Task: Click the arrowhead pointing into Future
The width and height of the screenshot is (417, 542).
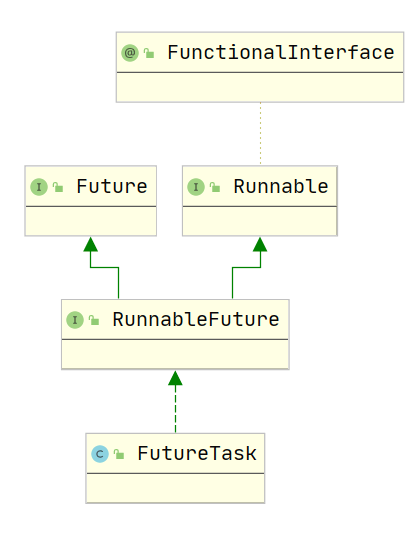Action: (91, 244)
